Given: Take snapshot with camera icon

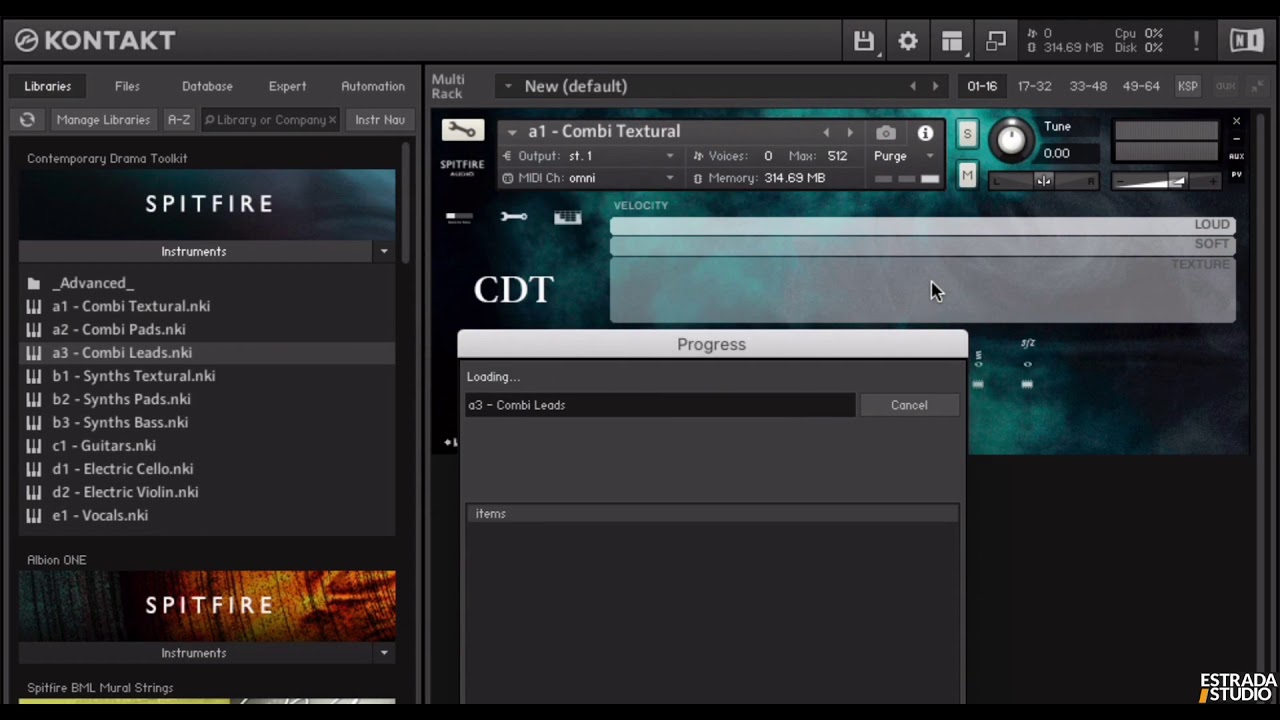Looking at the screenshot, I should (886, 132).
